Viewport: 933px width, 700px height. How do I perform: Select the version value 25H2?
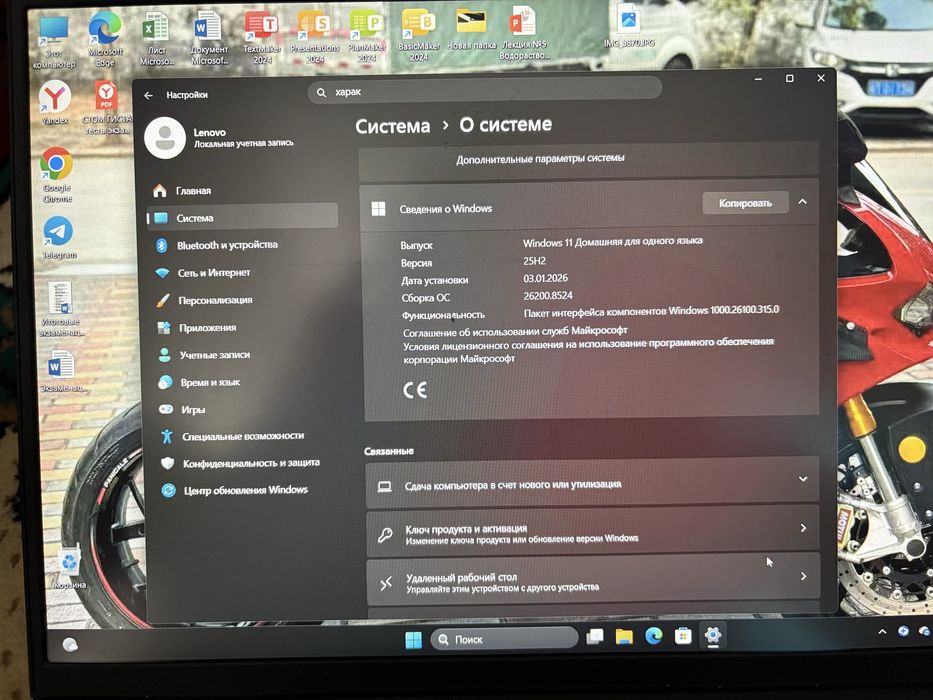(x=534, y=261)
